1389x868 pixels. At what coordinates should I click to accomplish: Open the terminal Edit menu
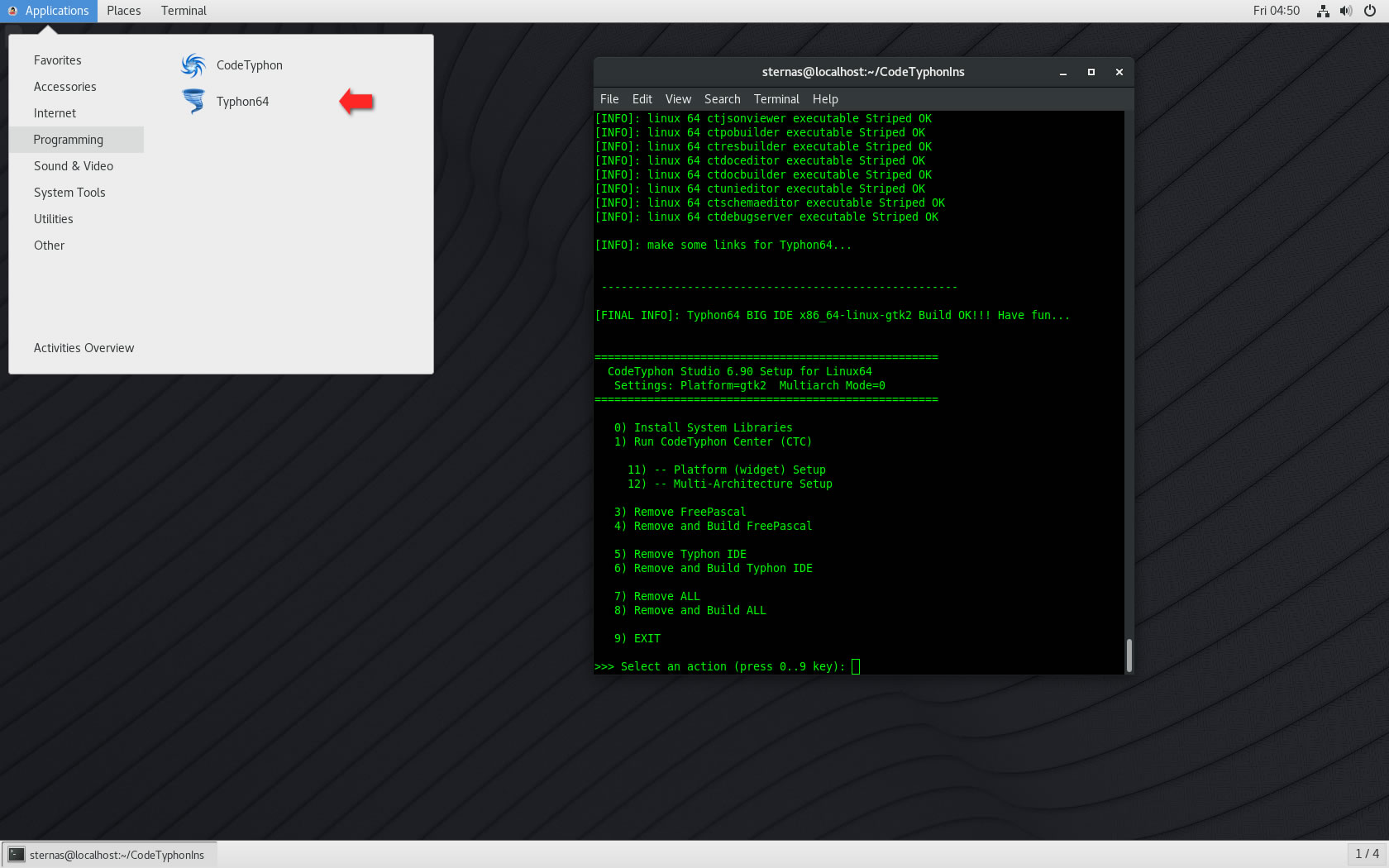coord(642,99)
